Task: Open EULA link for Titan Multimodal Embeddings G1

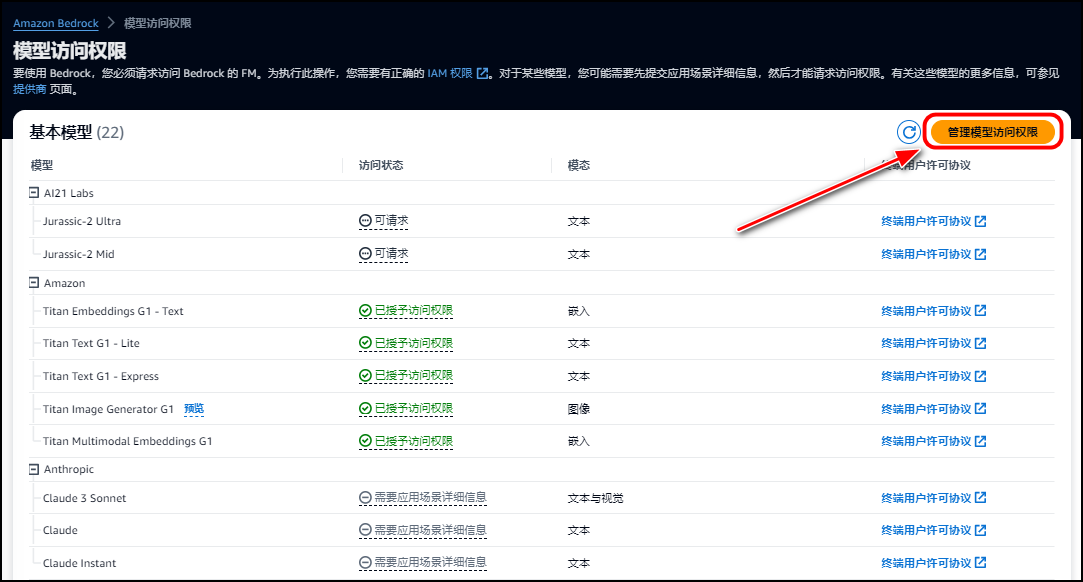Action: pyautogui.click(x=934, y=441)
